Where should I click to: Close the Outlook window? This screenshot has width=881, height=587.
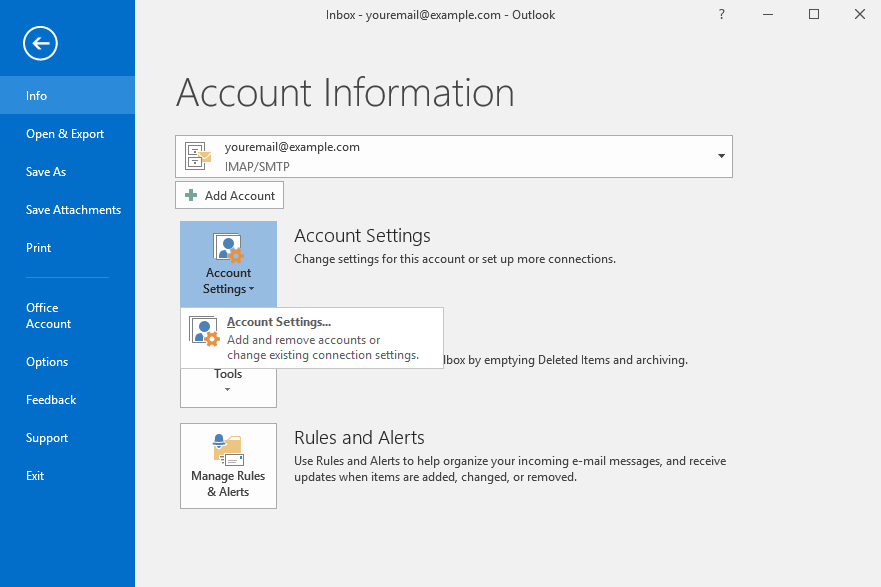pyautogui.click(x=860, y=15)
